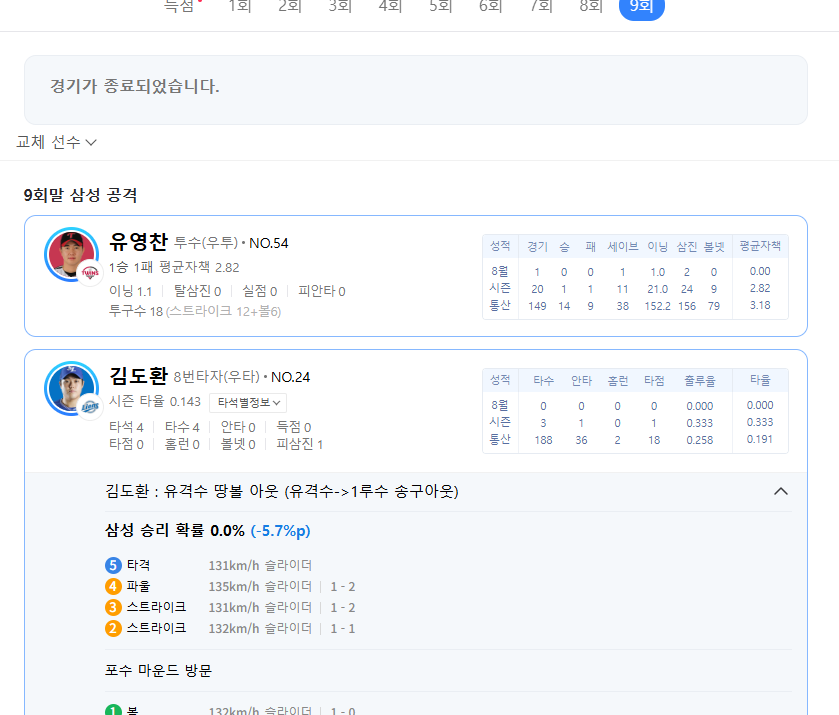Image resolution: width=839 pixels, height=715 pixels.
Task: Go to the 1회 inning tab
Action: pyautogui.click(x=240, y=6)
